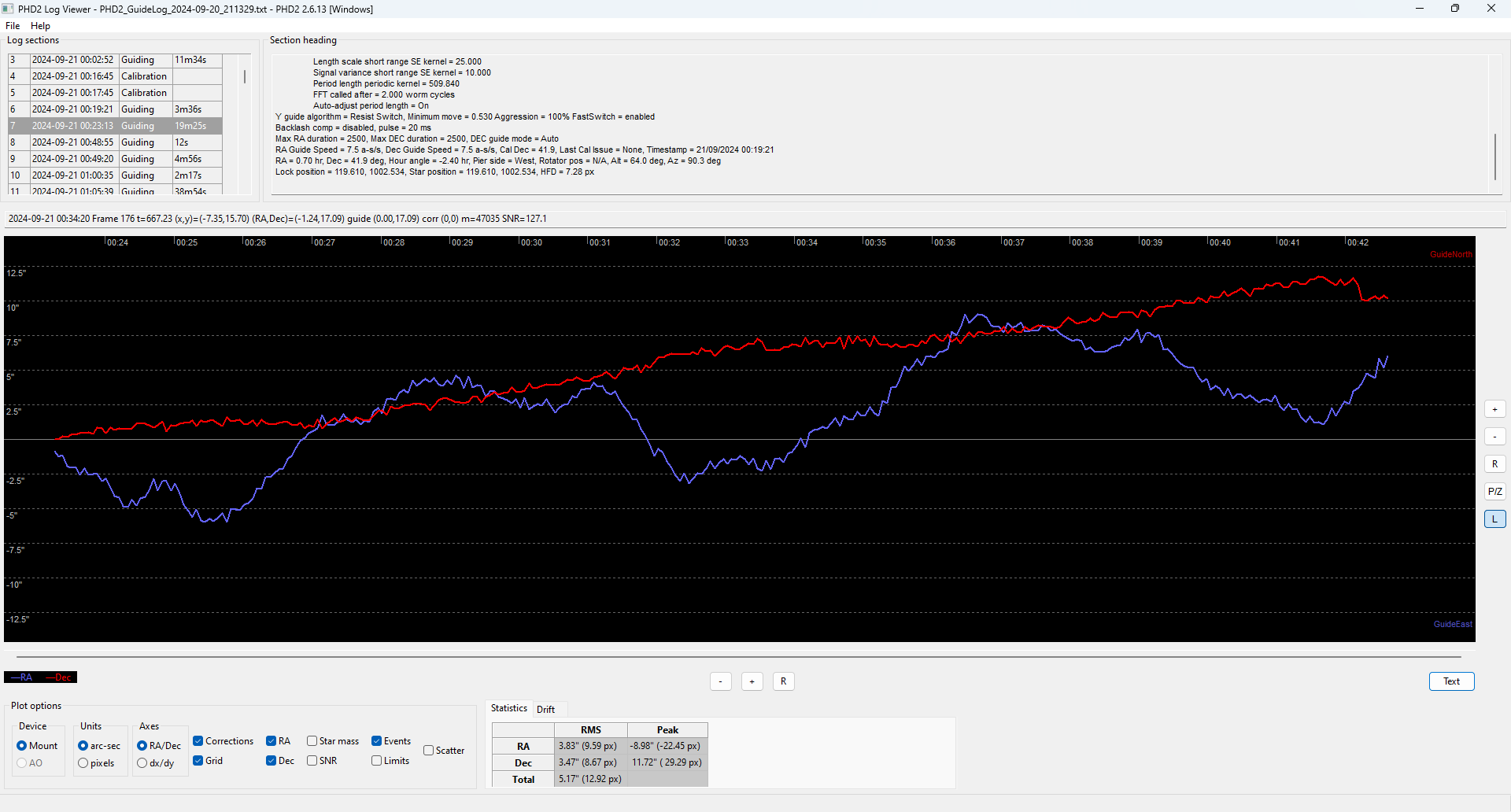Click the Text button
This screenshot has width=1511, height=812.
pyautogui.click(x=1451, y=681)
